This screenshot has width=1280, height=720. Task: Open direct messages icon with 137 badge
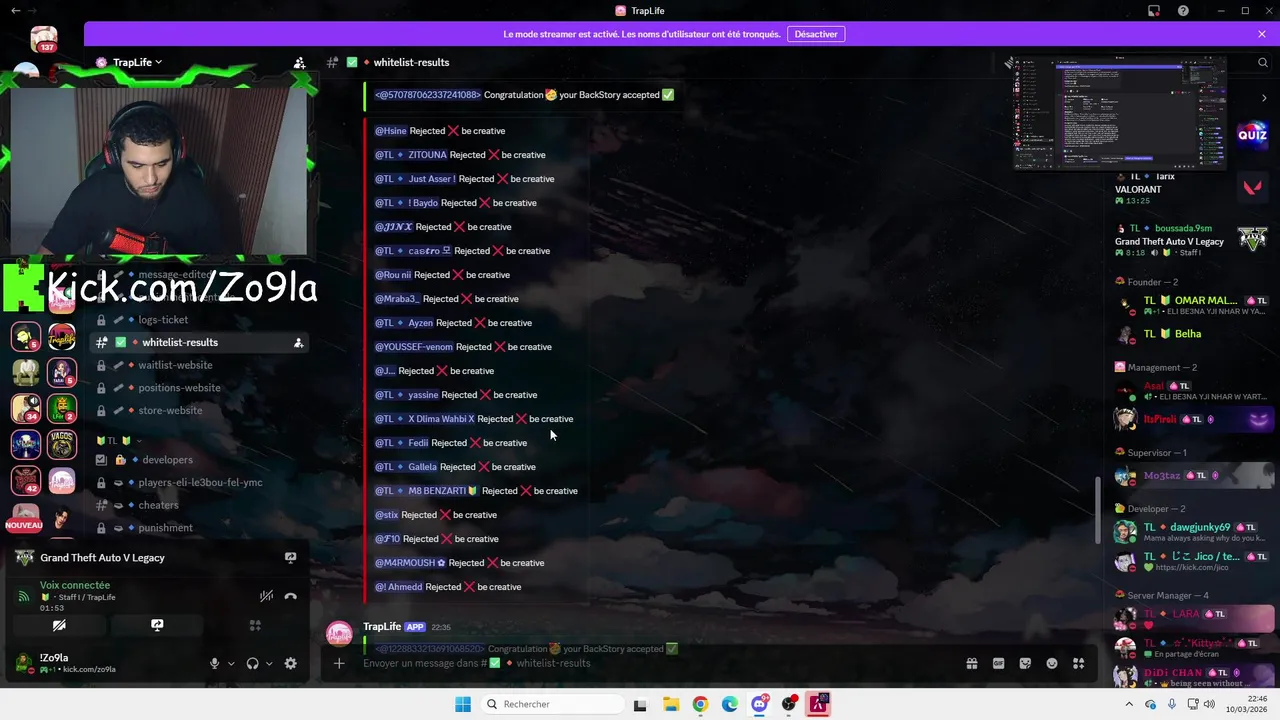click(43, 40)
